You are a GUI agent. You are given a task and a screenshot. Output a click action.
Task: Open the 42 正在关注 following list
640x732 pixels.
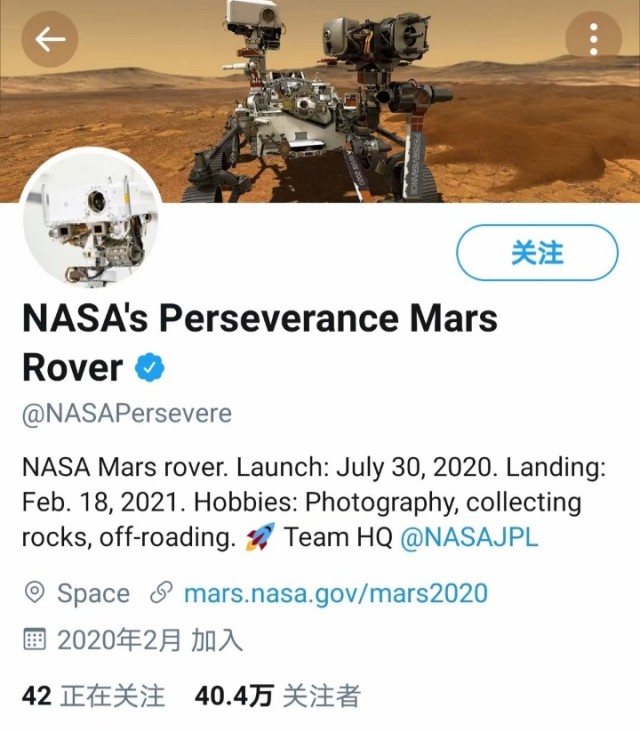[93, 696]
